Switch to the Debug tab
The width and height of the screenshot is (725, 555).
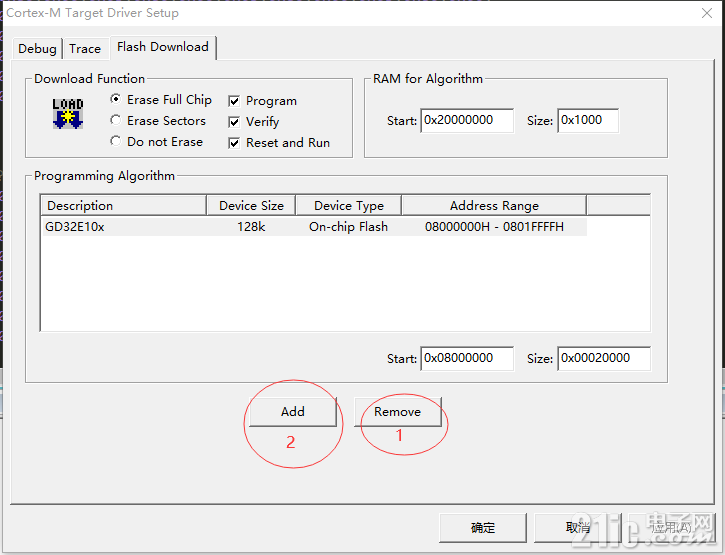coord(37,49)
